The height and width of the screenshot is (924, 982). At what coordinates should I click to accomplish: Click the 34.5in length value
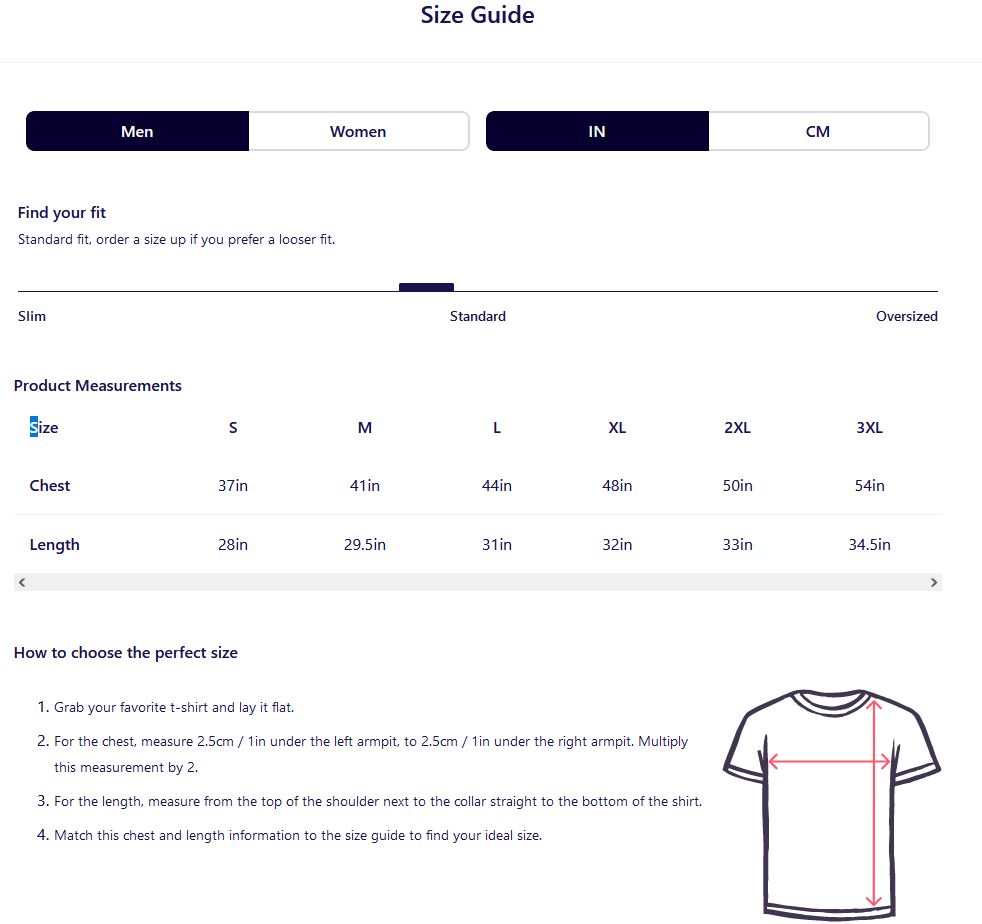869,545
